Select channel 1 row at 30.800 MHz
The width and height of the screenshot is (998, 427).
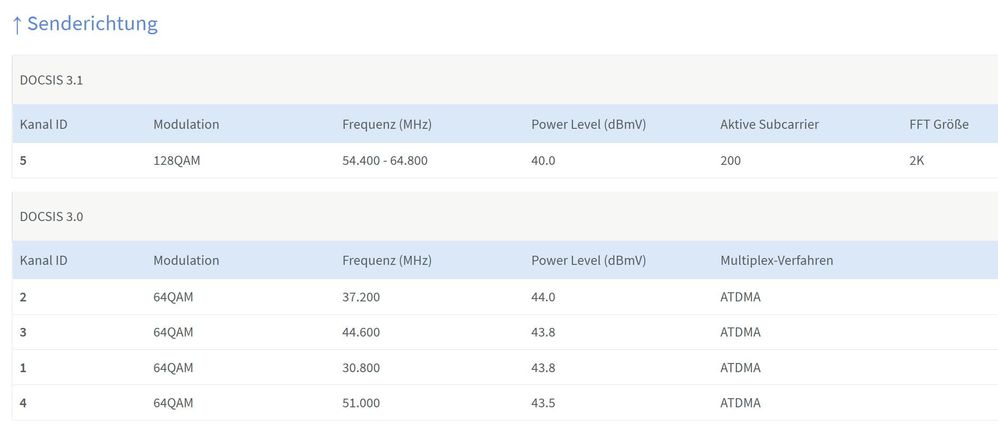coord(505,367)
